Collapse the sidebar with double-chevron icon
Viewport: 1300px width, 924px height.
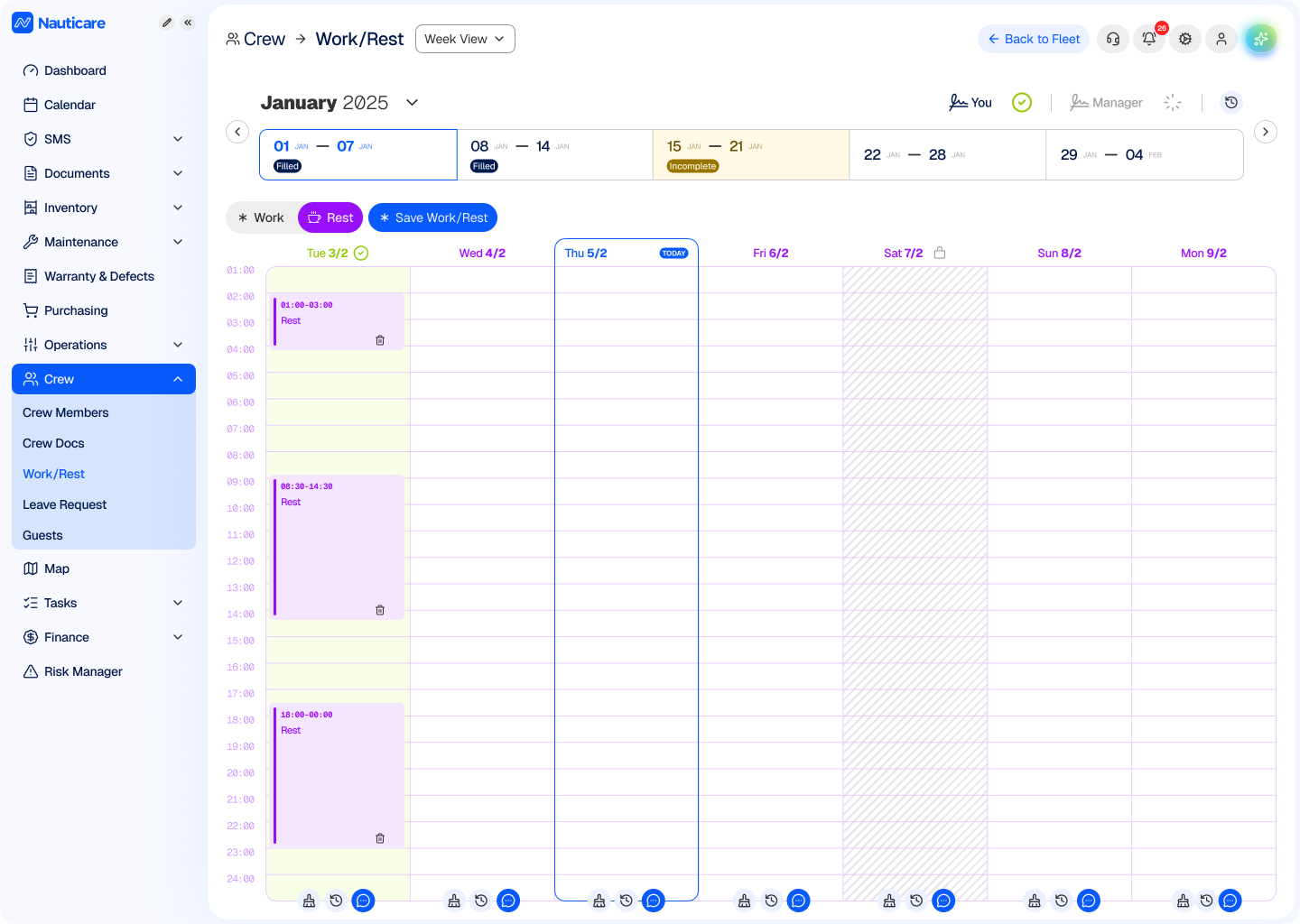(x=188, y=23)
